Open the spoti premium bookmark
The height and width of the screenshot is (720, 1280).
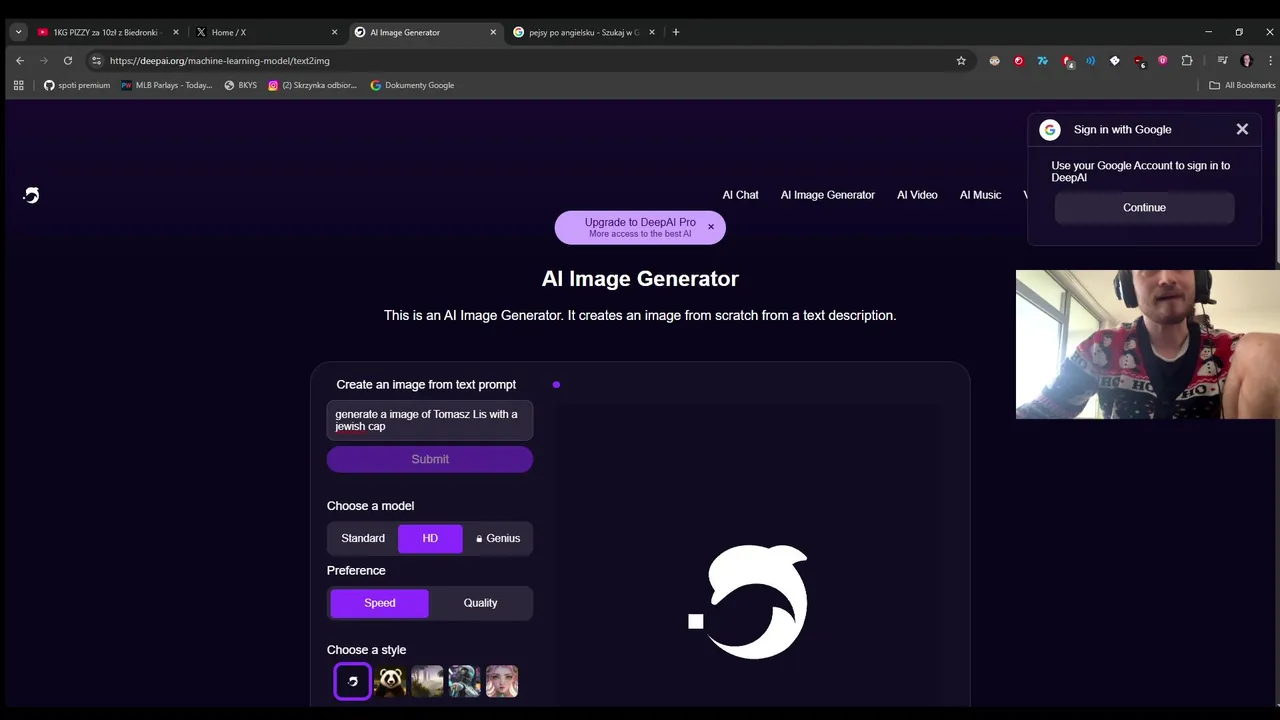(77, 85)
